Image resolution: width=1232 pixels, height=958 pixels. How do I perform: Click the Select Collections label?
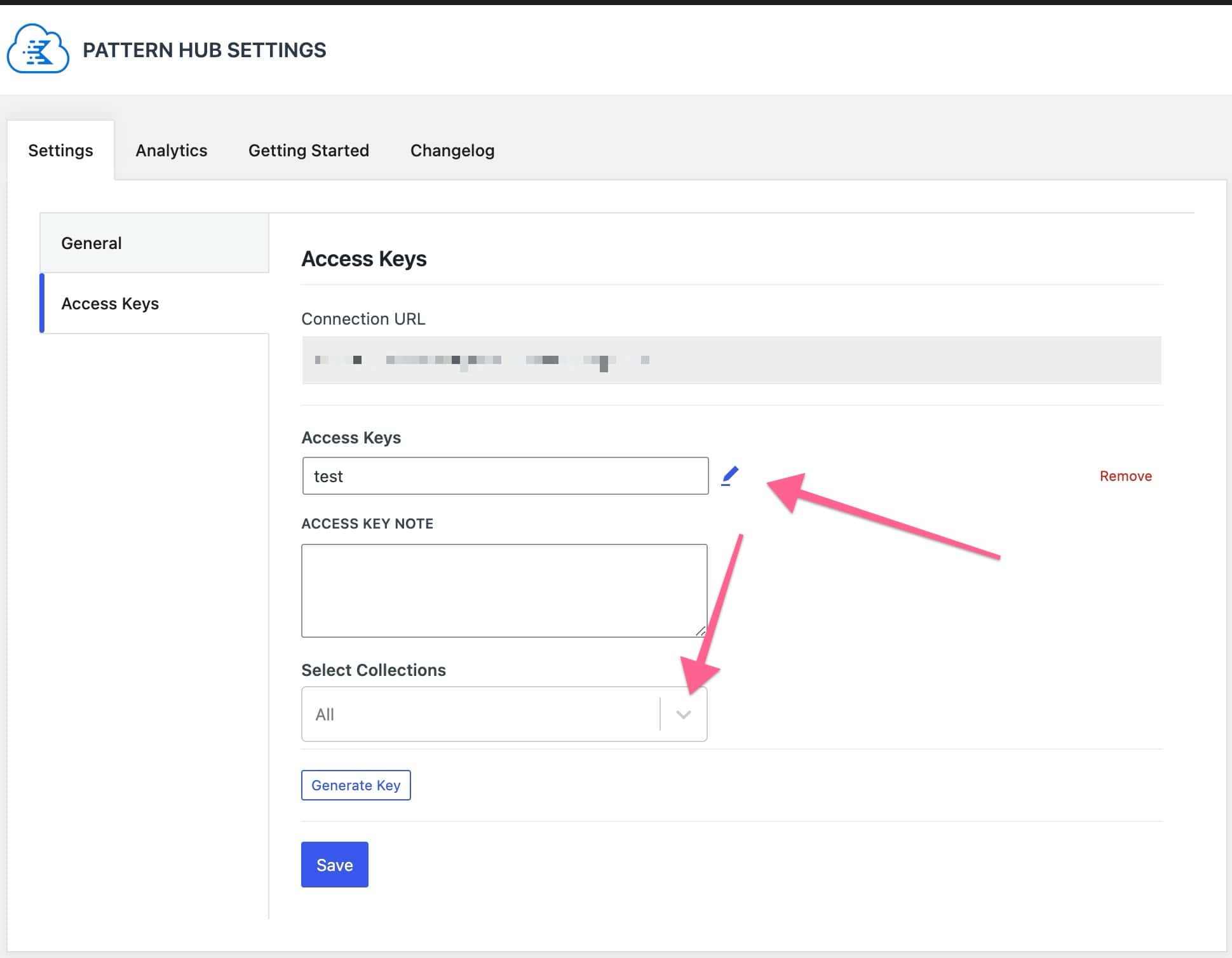pos(374,670)
